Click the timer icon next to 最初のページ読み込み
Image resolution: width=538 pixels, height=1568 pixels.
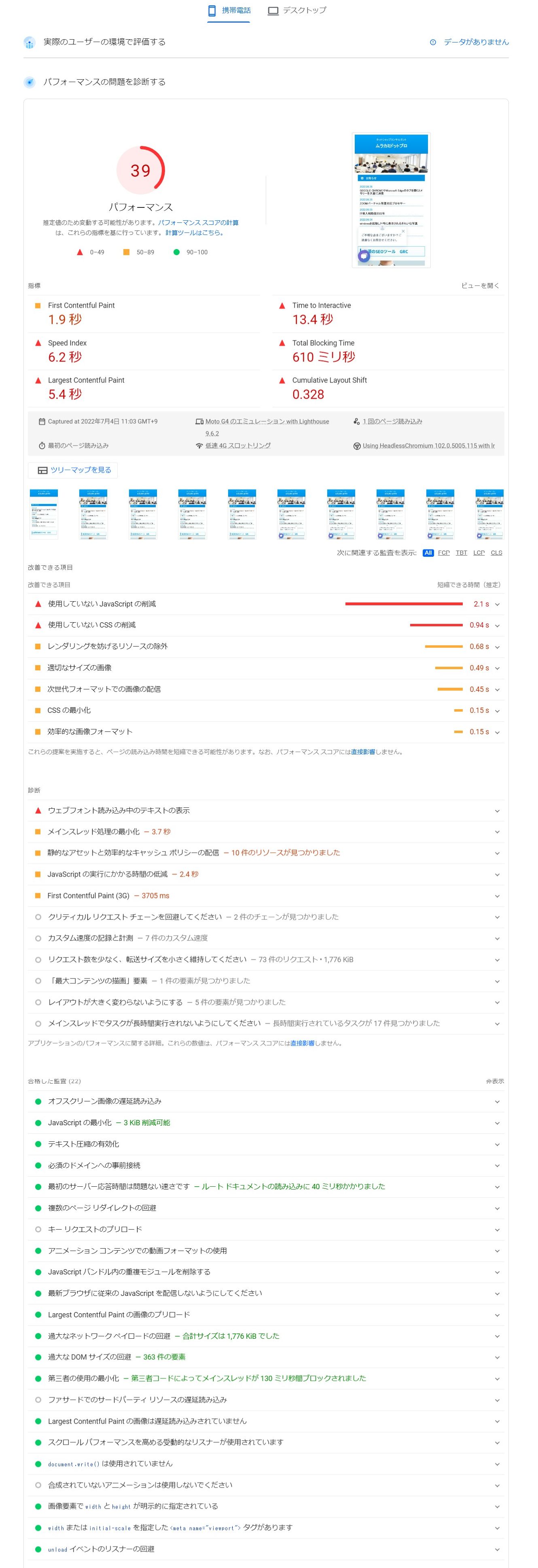(x=42, y=446)
